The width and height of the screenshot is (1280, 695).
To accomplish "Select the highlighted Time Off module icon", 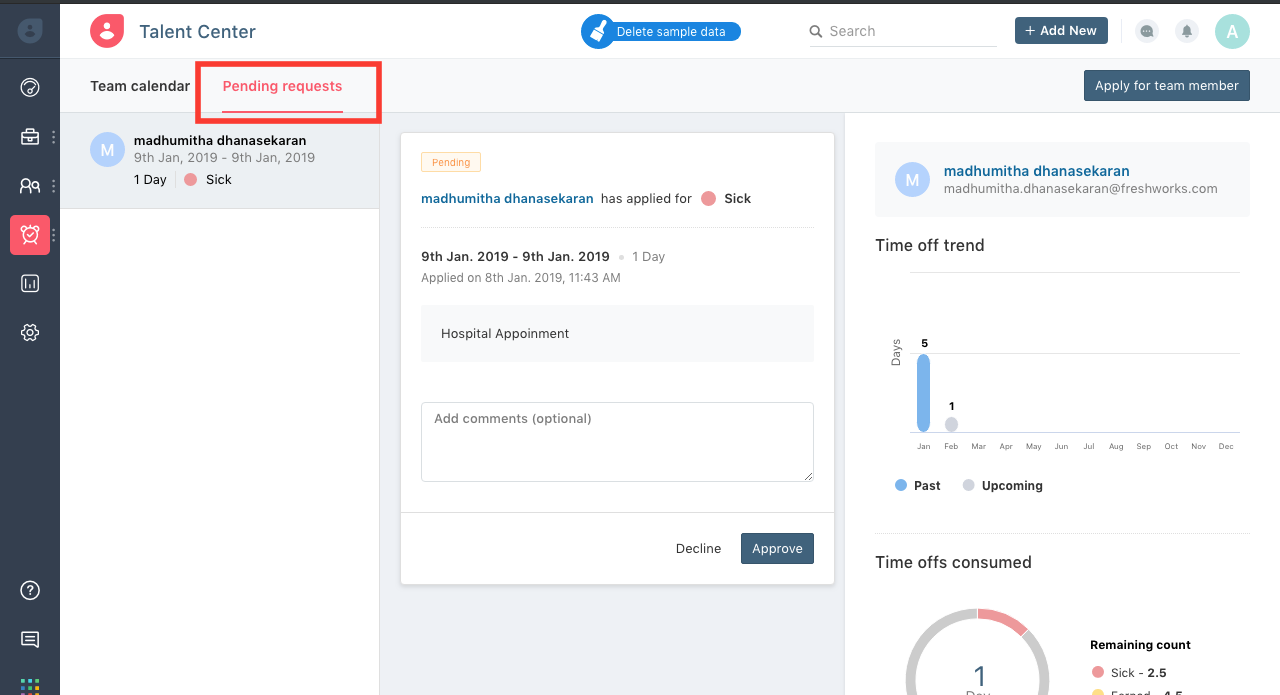I will point(30,235).
